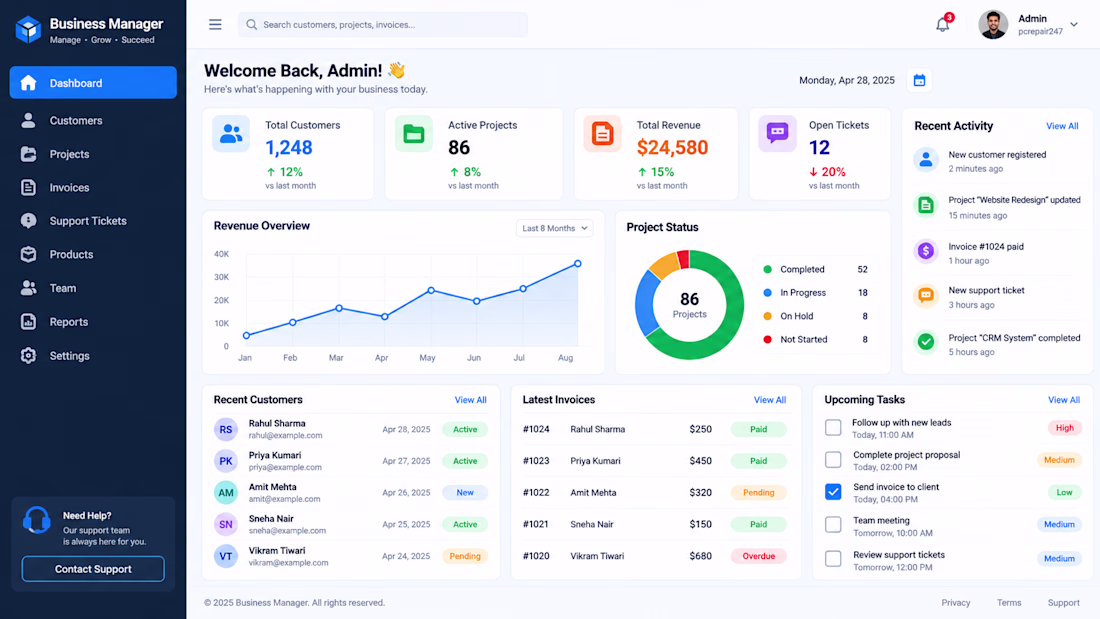
Task: Open the calendar date picker icon
Action: tap(919, 81)
